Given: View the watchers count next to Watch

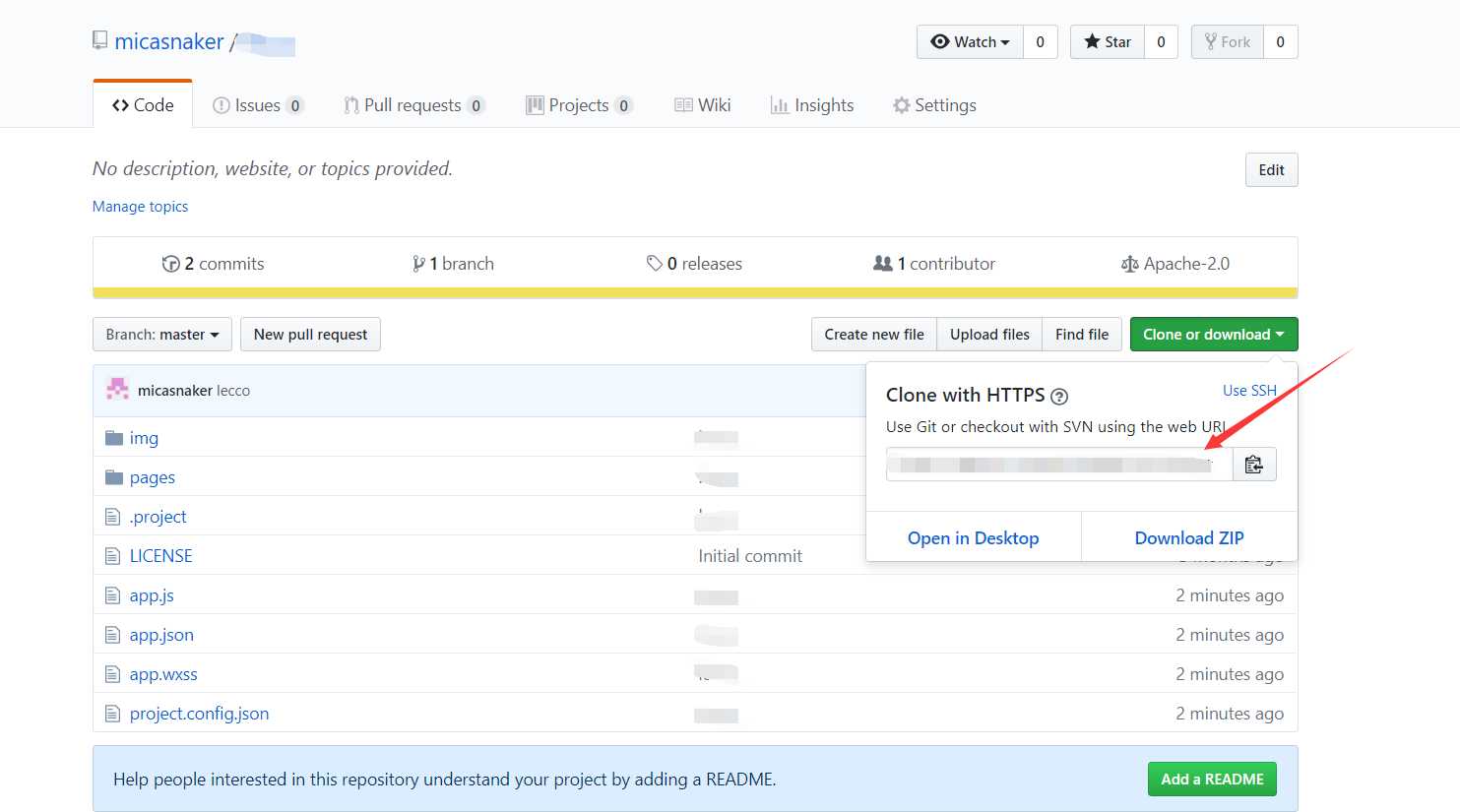Looking at the screenshot, I should [x=1041, y=41].
